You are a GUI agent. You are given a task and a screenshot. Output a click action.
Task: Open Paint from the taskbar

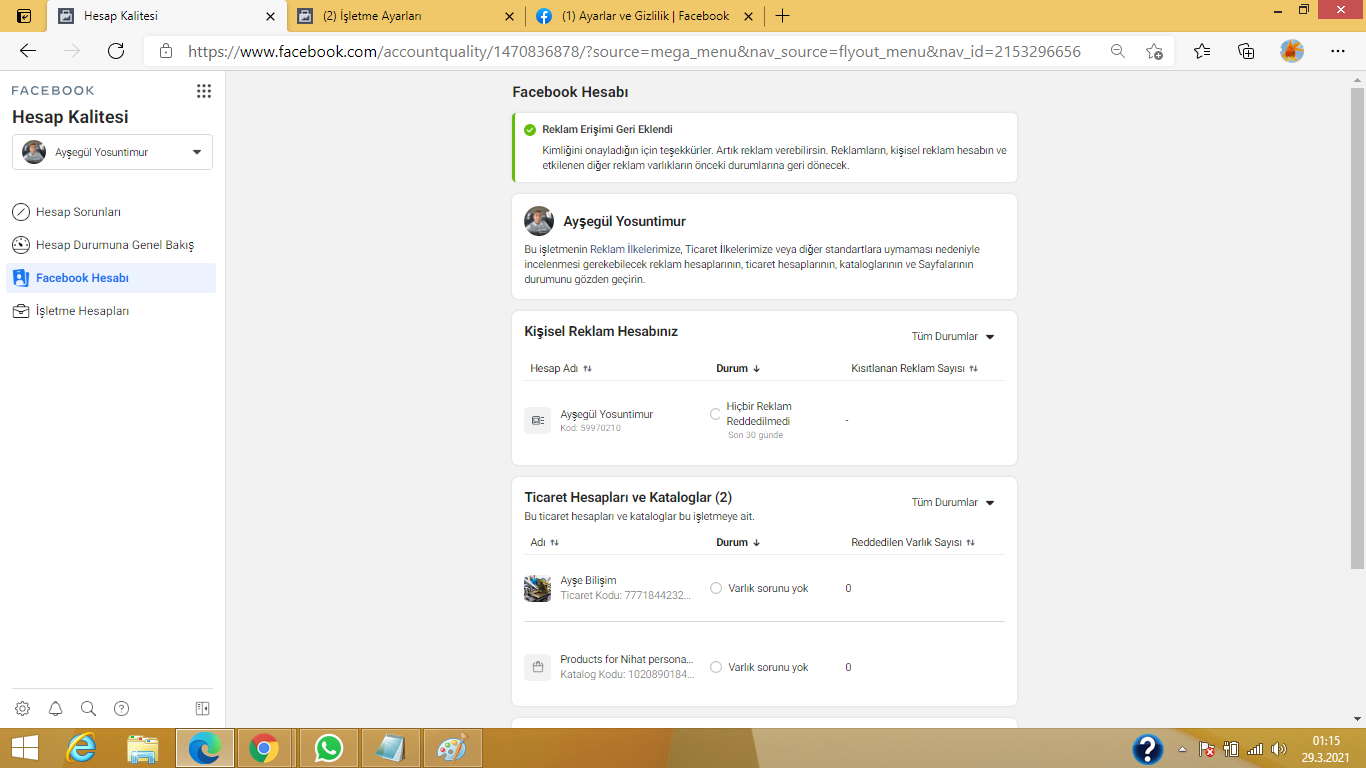pyautogui.click(x=453, y=748)
